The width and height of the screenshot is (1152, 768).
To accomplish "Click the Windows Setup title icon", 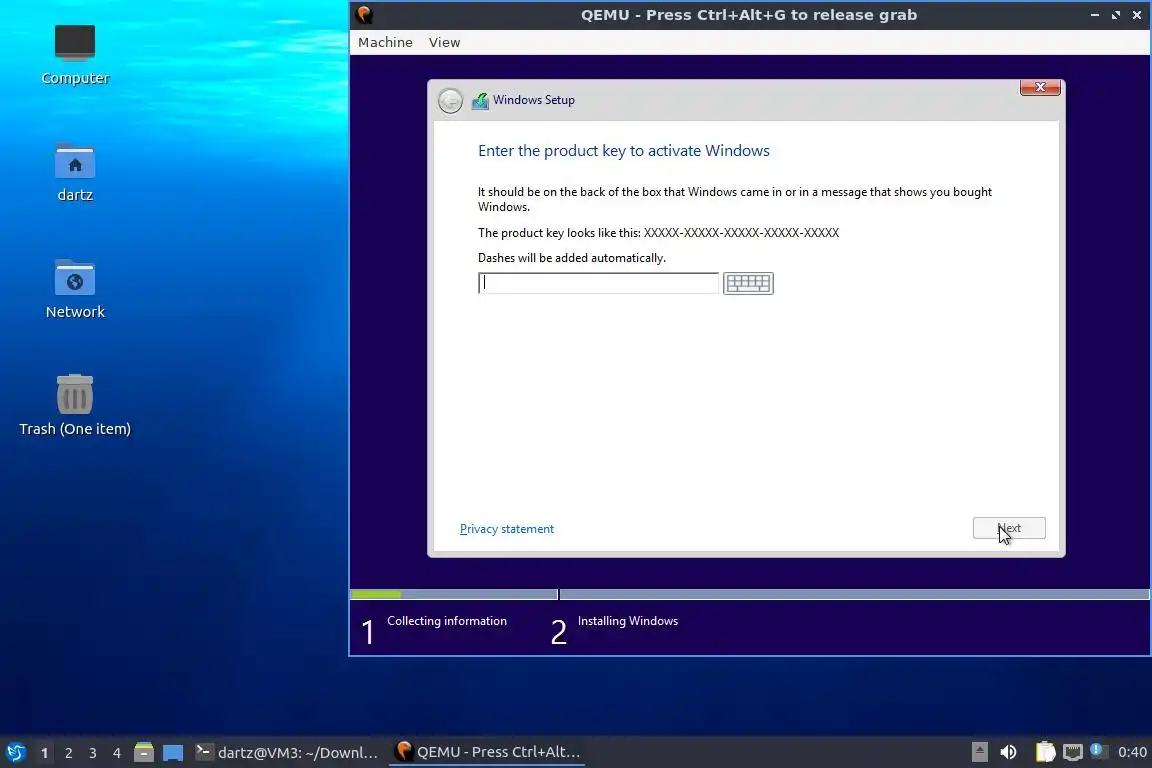I will coord(480,100).
